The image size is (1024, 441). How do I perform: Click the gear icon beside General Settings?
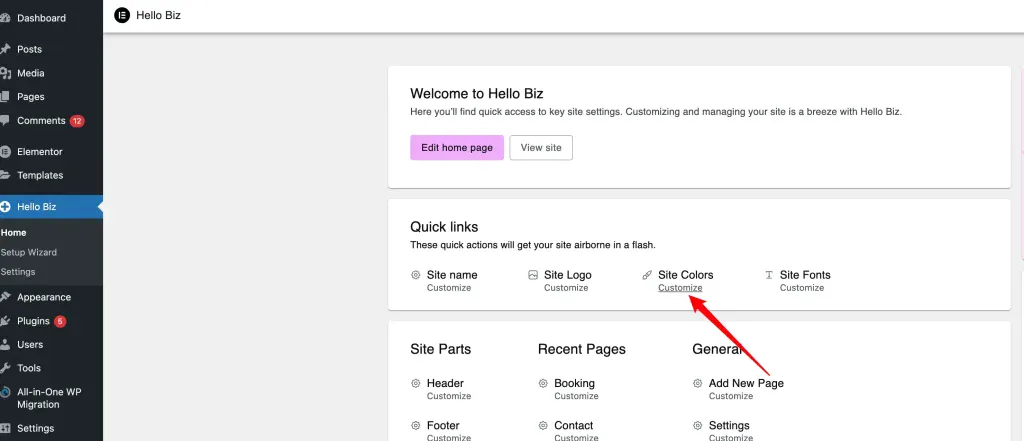click(x=697, y=425)
